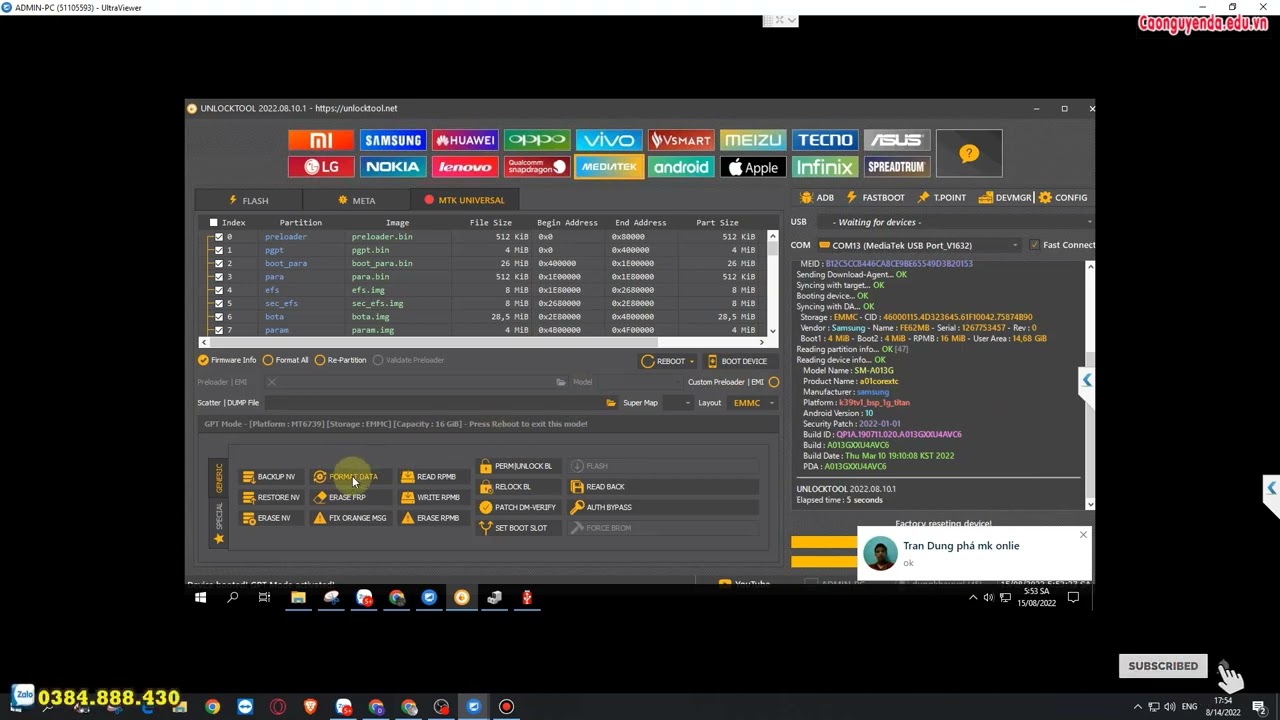Click the partition table vertical scrollbar
This screenshot has height=720, width=1280.
pos(772,283)
